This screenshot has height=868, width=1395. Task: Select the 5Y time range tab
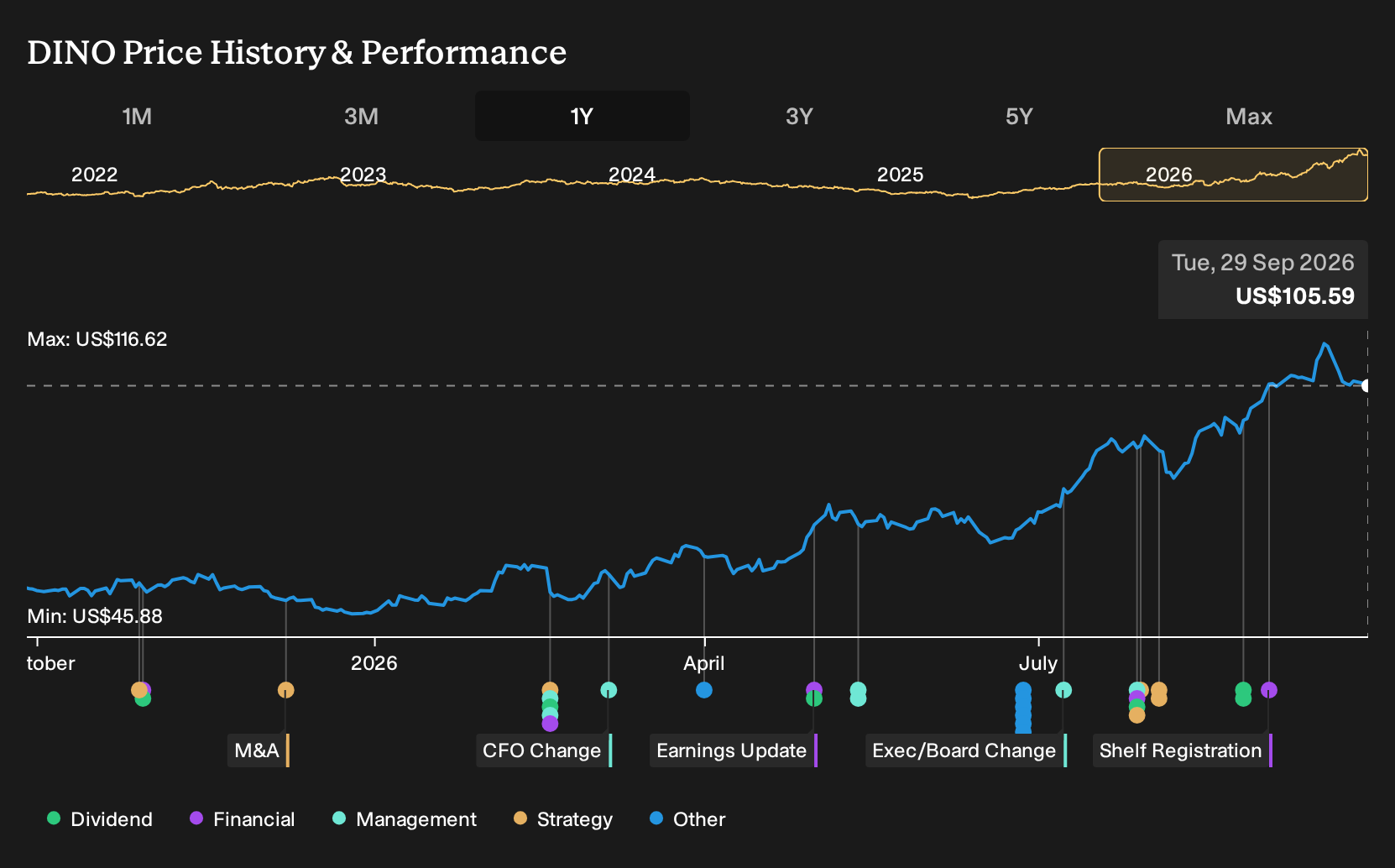[1019, 116]
